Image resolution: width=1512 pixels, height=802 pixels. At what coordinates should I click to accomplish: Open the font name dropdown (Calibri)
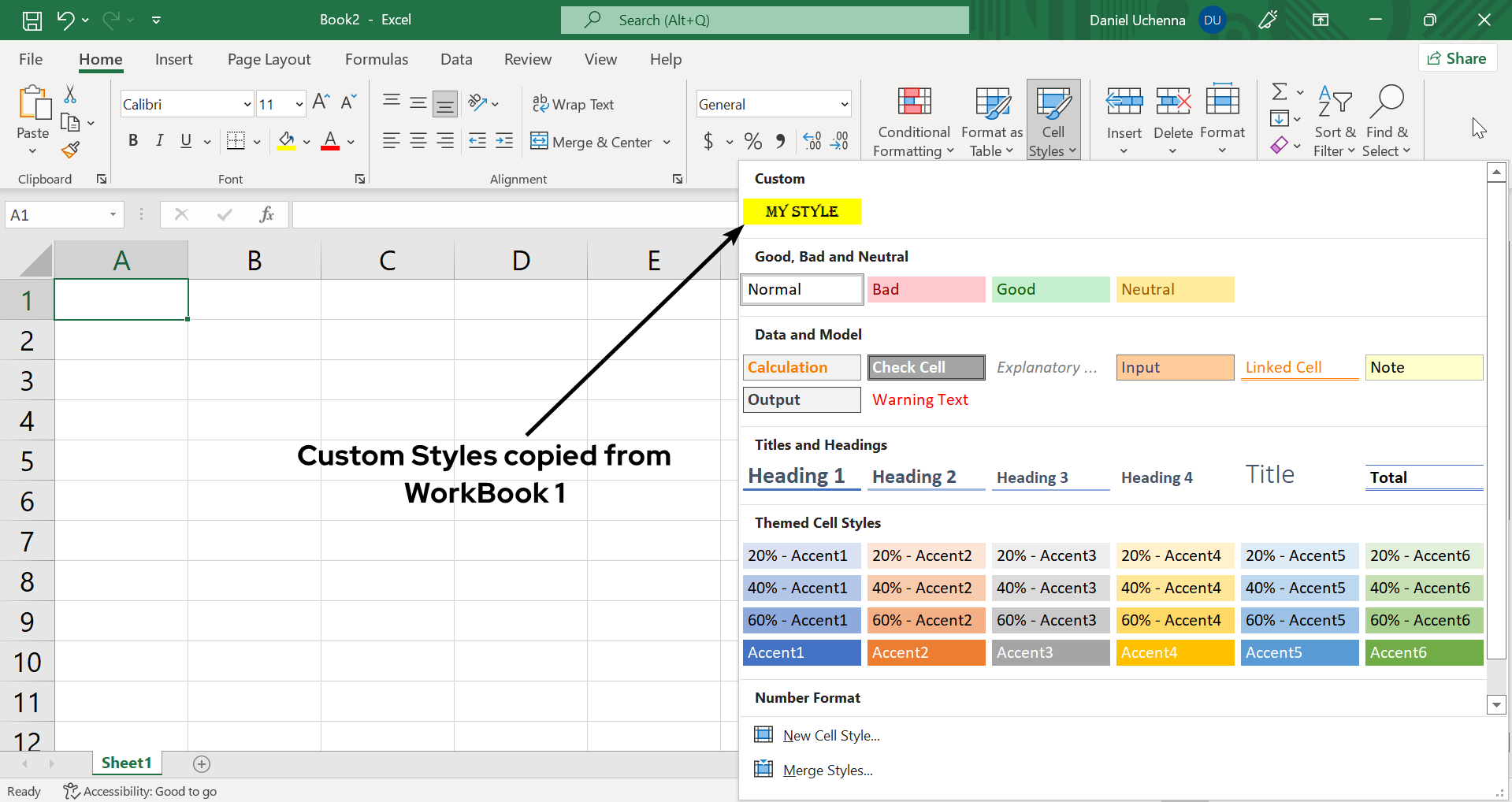tap(247, 105)
